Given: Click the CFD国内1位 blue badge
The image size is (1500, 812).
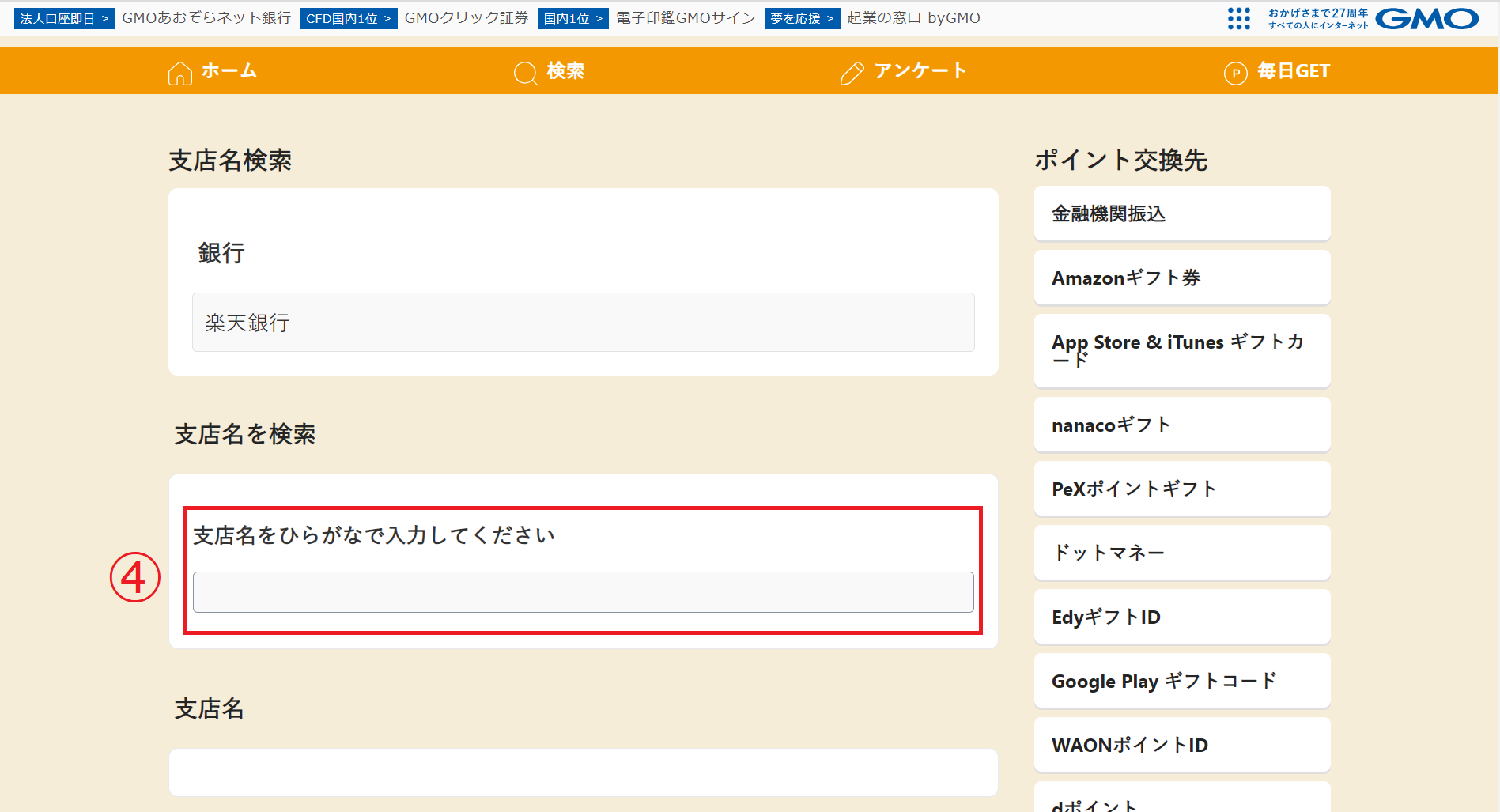Looking at the screenshot, I should pos(349,18).
